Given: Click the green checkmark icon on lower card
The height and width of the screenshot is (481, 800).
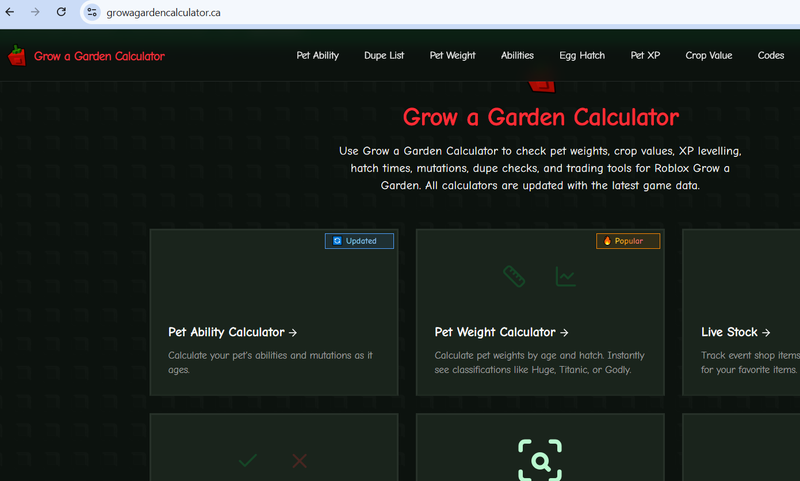Looking at the screenshot, I should tap(247, 461).
